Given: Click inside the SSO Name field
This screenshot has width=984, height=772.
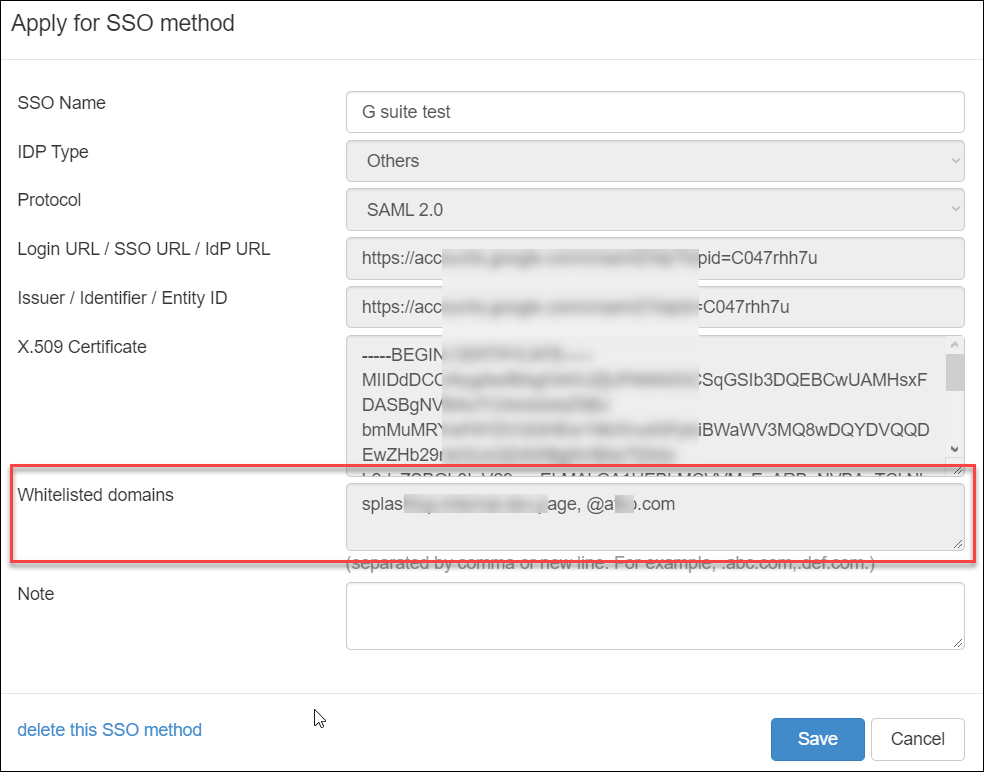Looking at the screenshot, I should click(654, 112).
